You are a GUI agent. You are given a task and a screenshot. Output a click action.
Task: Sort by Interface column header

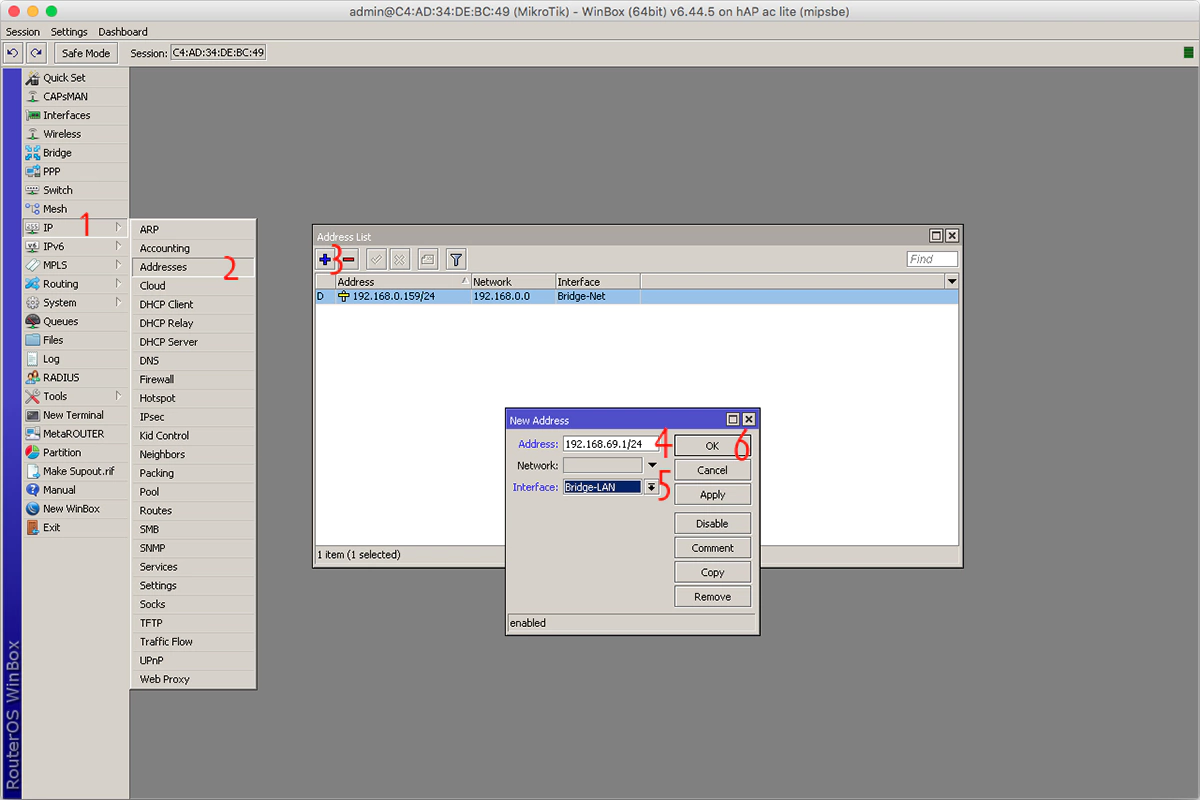(597, 282)
